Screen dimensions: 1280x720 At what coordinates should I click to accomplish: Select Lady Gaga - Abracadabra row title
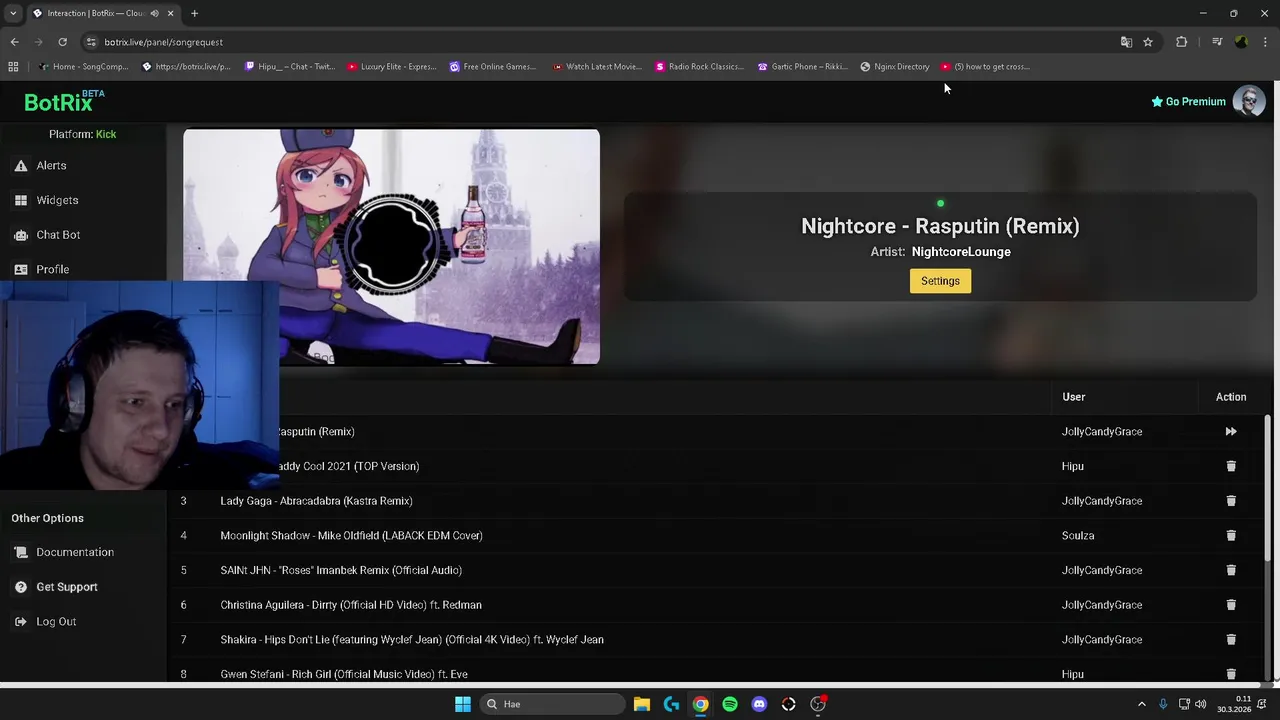click(x=316, y=501)
